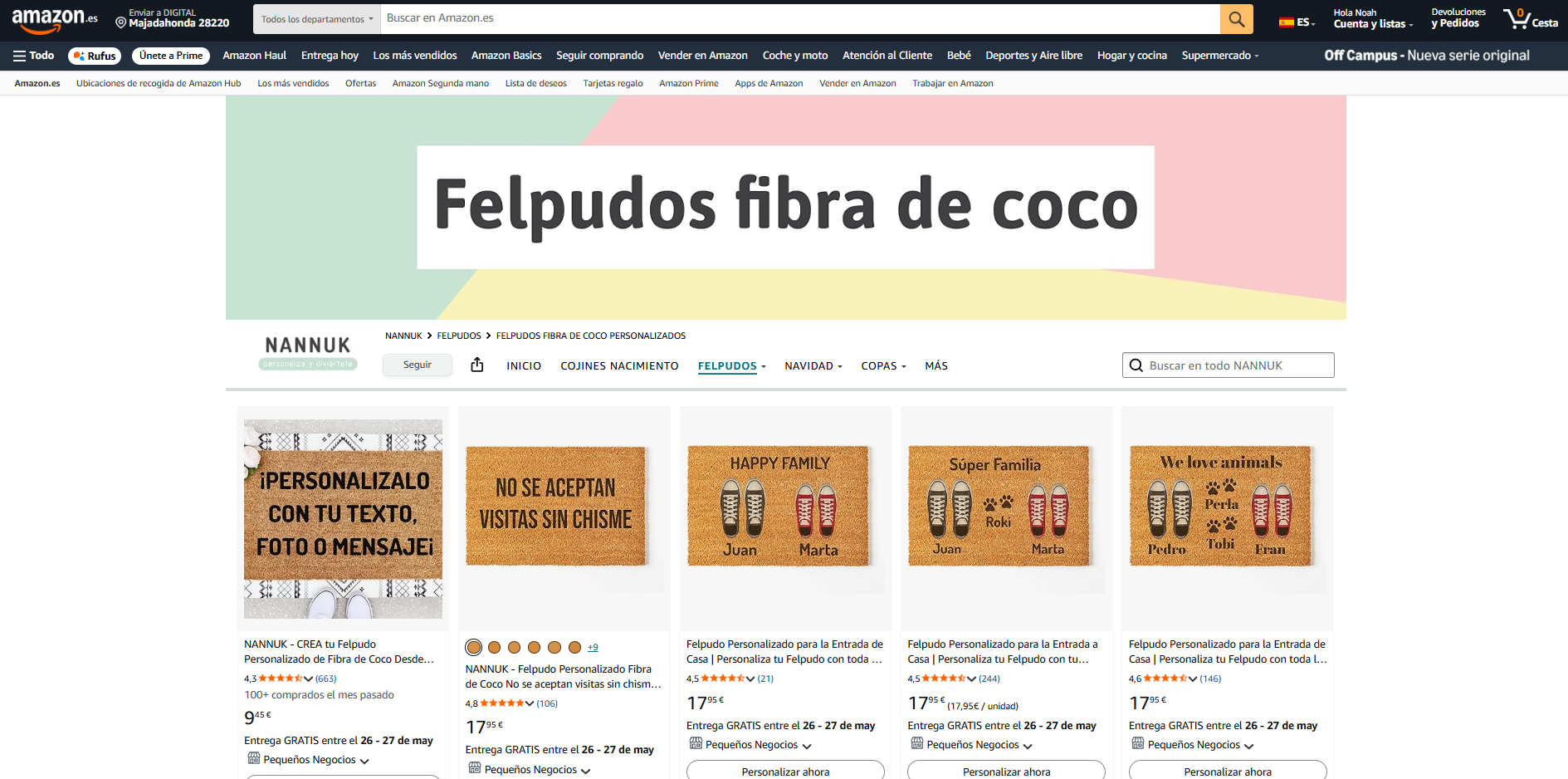Open the Happy Family doormat image

(785, 518)
